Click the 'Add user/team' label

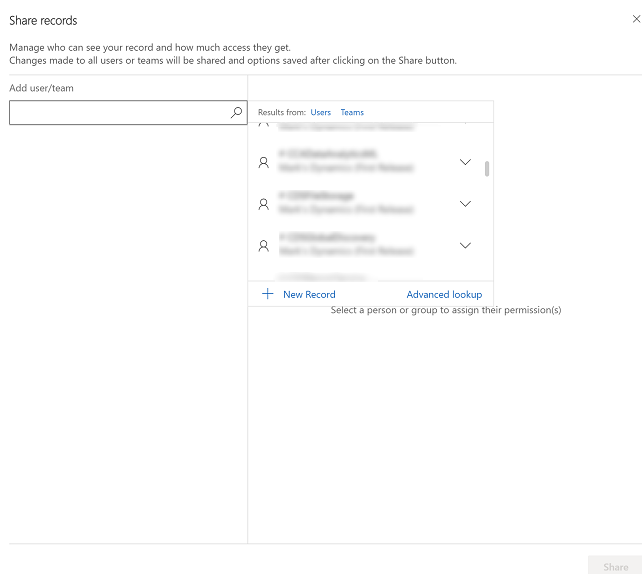[41, 88]
